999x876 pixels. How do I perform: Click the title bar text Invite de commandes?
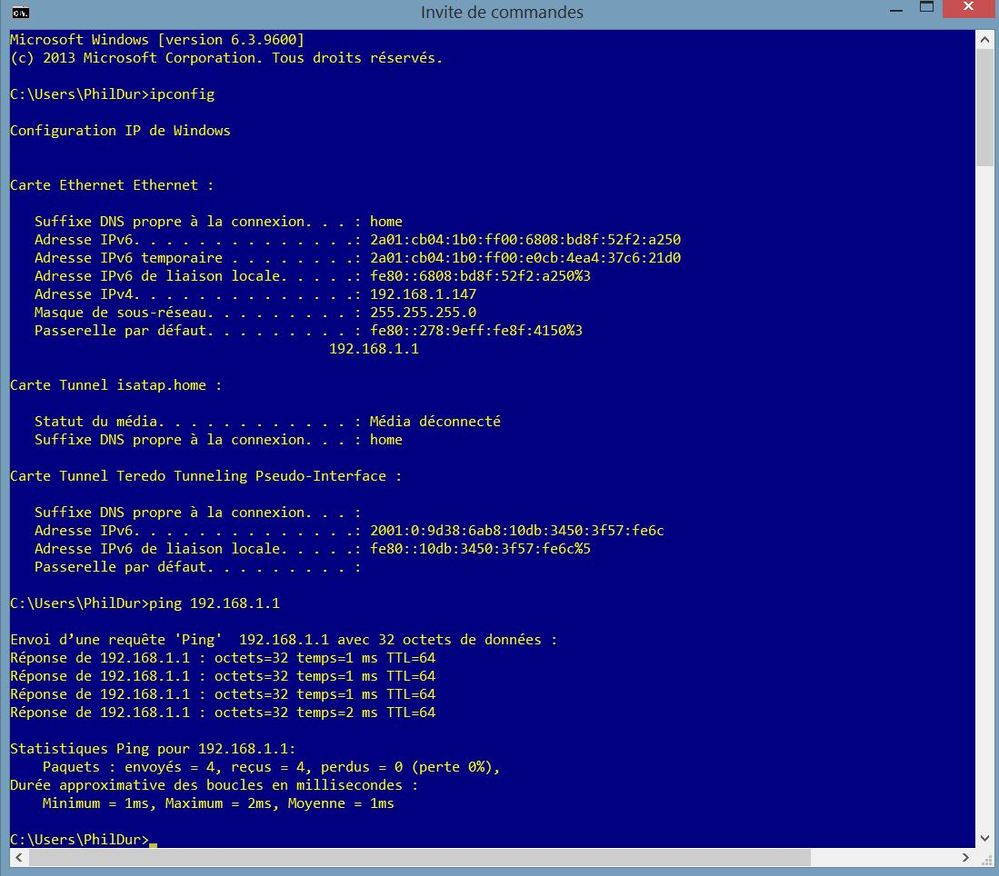tap(501, 12)
